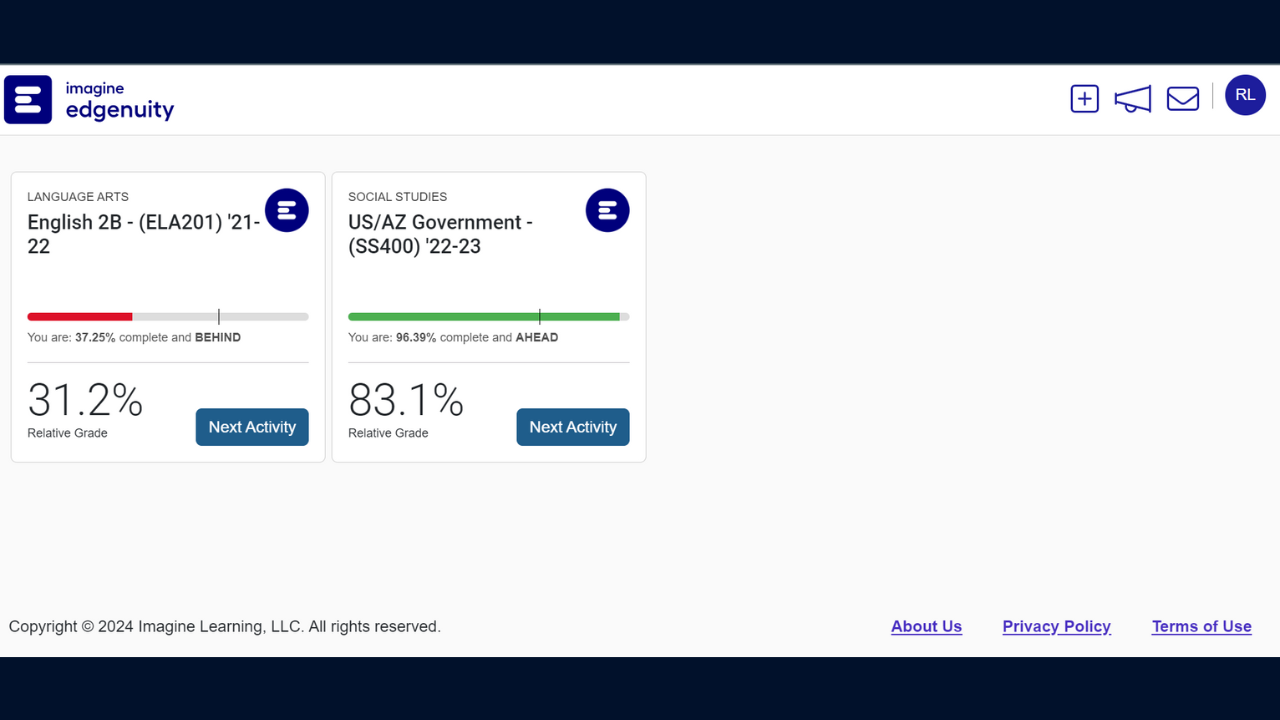The width and height of the screenshot is (1280, 720).
Task: Click the edgenuity wordmark in the header
Action: 119,110
